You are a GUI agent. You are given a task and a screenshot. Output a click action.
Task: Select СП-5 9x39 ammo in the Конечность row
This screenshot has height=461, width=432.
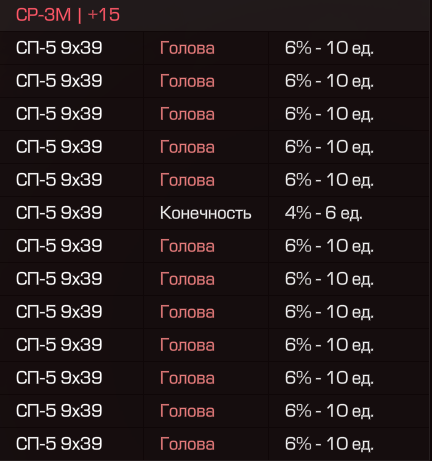click(x=59, y=213)
